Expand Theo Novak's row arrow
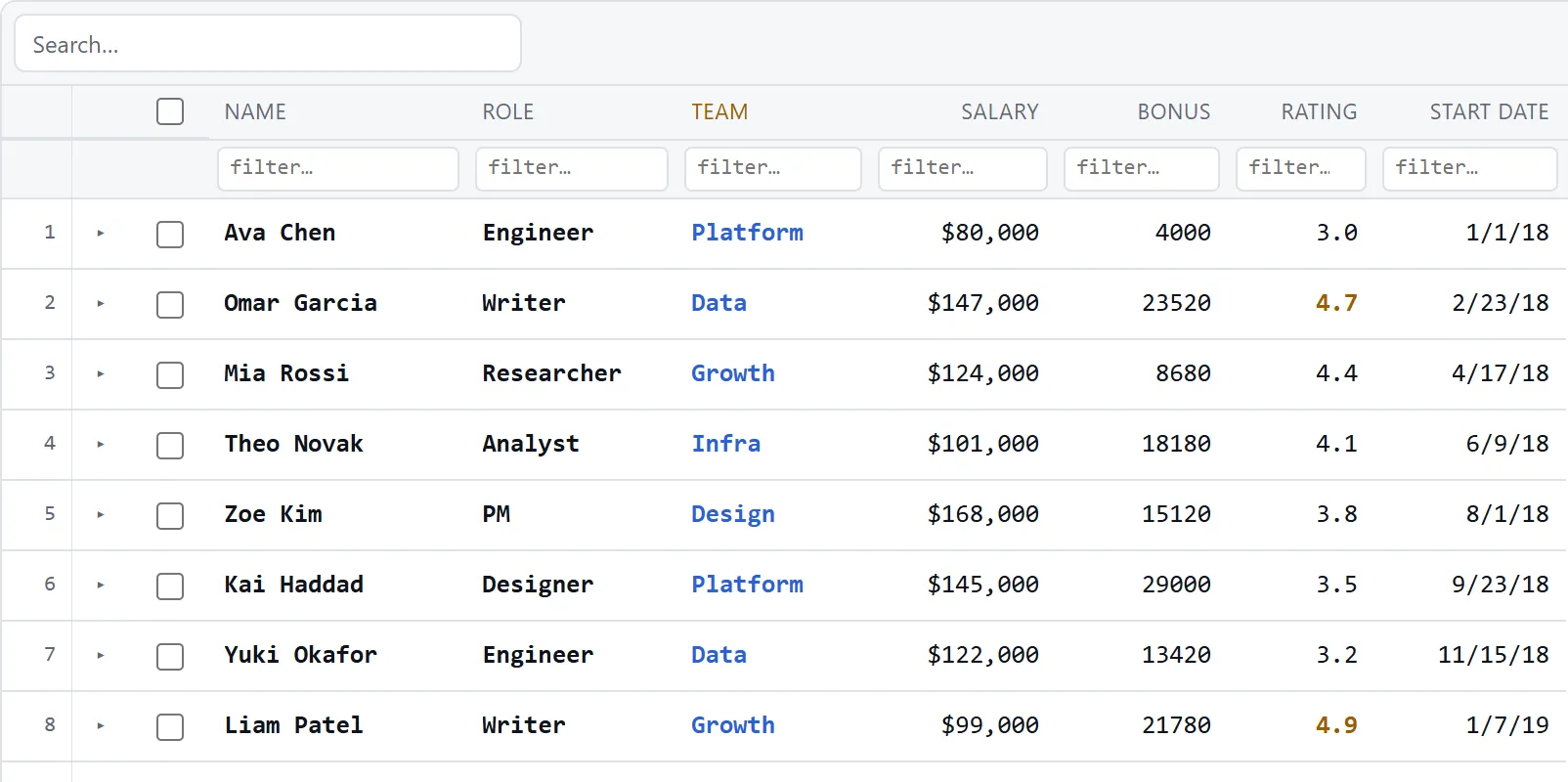This screenshot has width=1568, height=782. pos(101,445)
